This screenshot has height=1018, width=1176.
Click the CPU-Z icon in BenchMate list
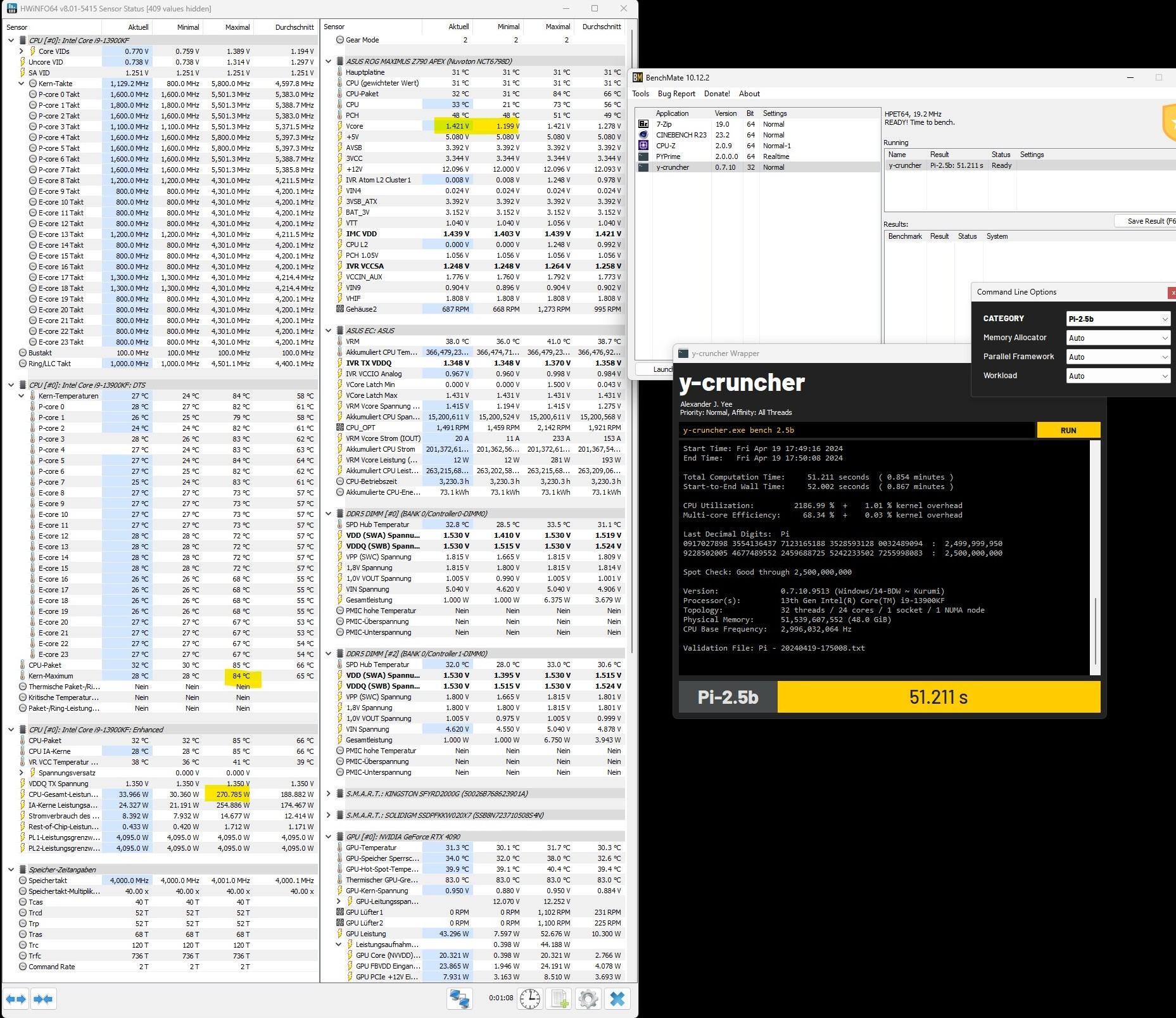point(643,146)
